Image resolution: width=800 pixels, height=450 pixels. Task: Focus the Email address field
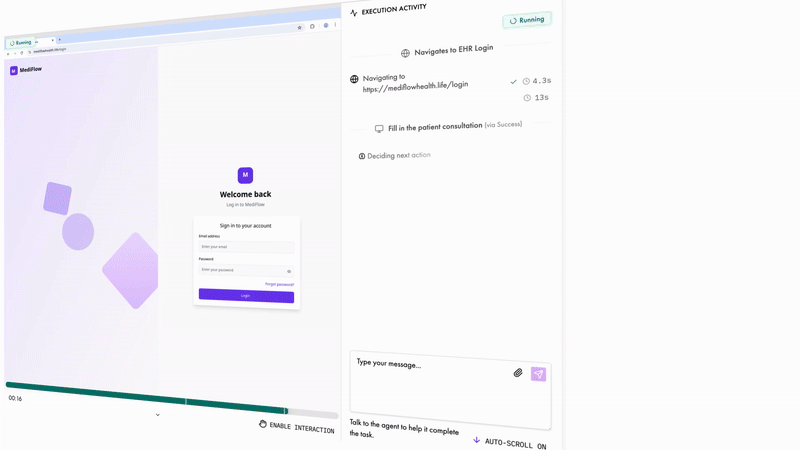point(246,247)
